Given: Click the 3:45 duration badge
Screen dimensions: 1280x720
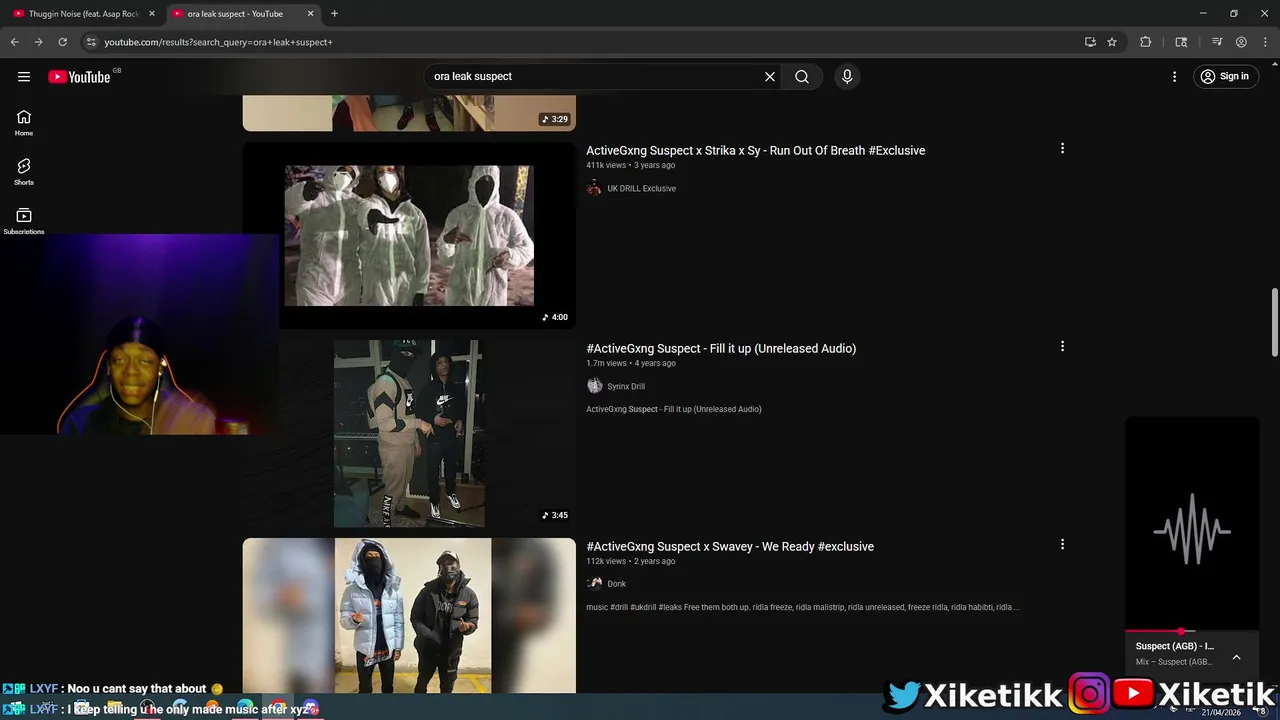Looking at the screenshot, I should tap(554, 515).
